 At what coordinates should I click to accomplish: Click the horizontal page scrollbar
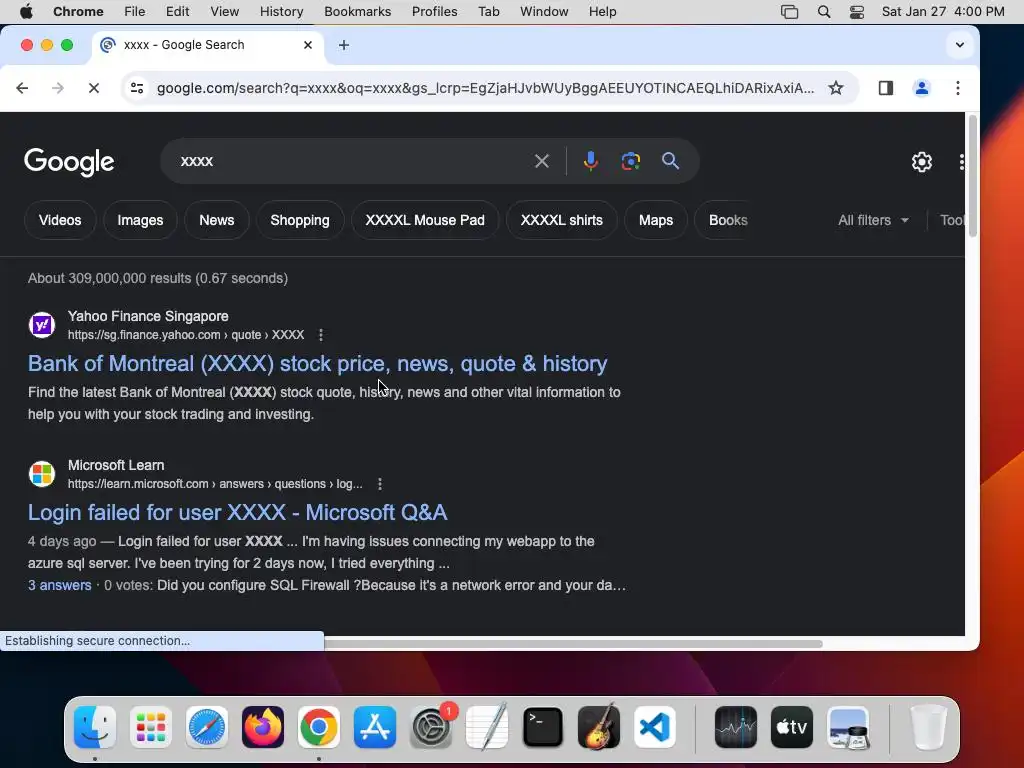(x=573, y=643)
